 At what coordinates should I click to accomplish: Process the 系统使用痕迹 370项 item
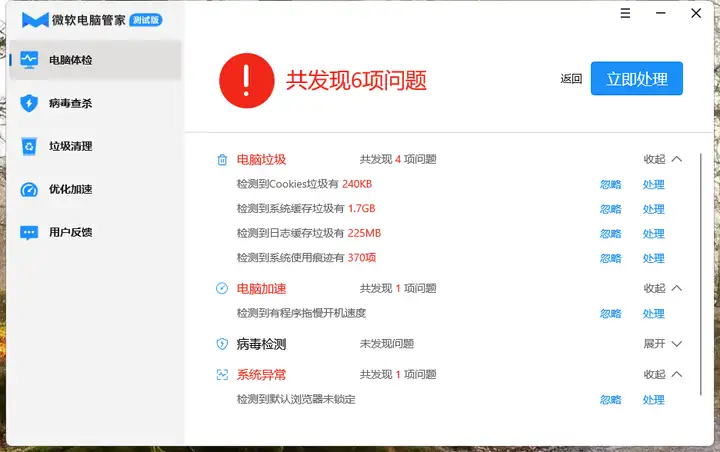point(653,259)
